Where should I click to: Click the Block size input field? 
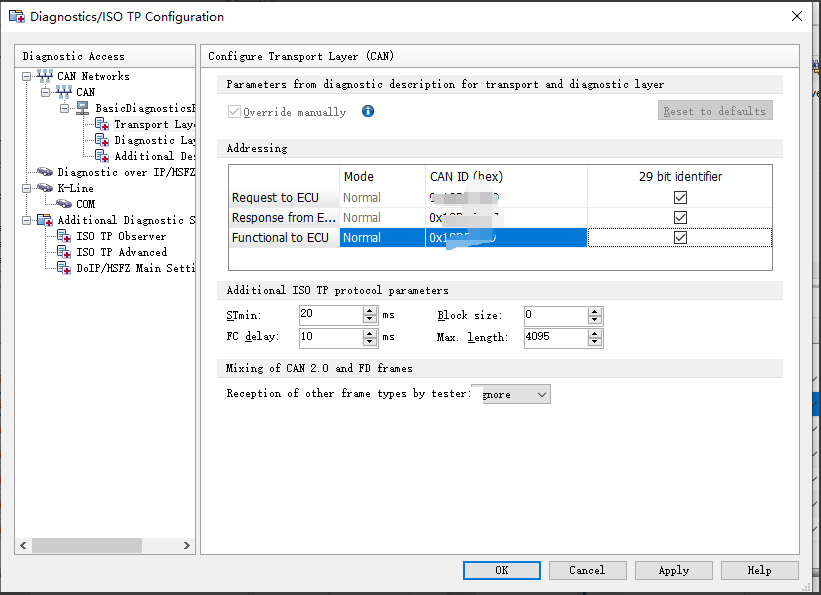click(556, 315)
